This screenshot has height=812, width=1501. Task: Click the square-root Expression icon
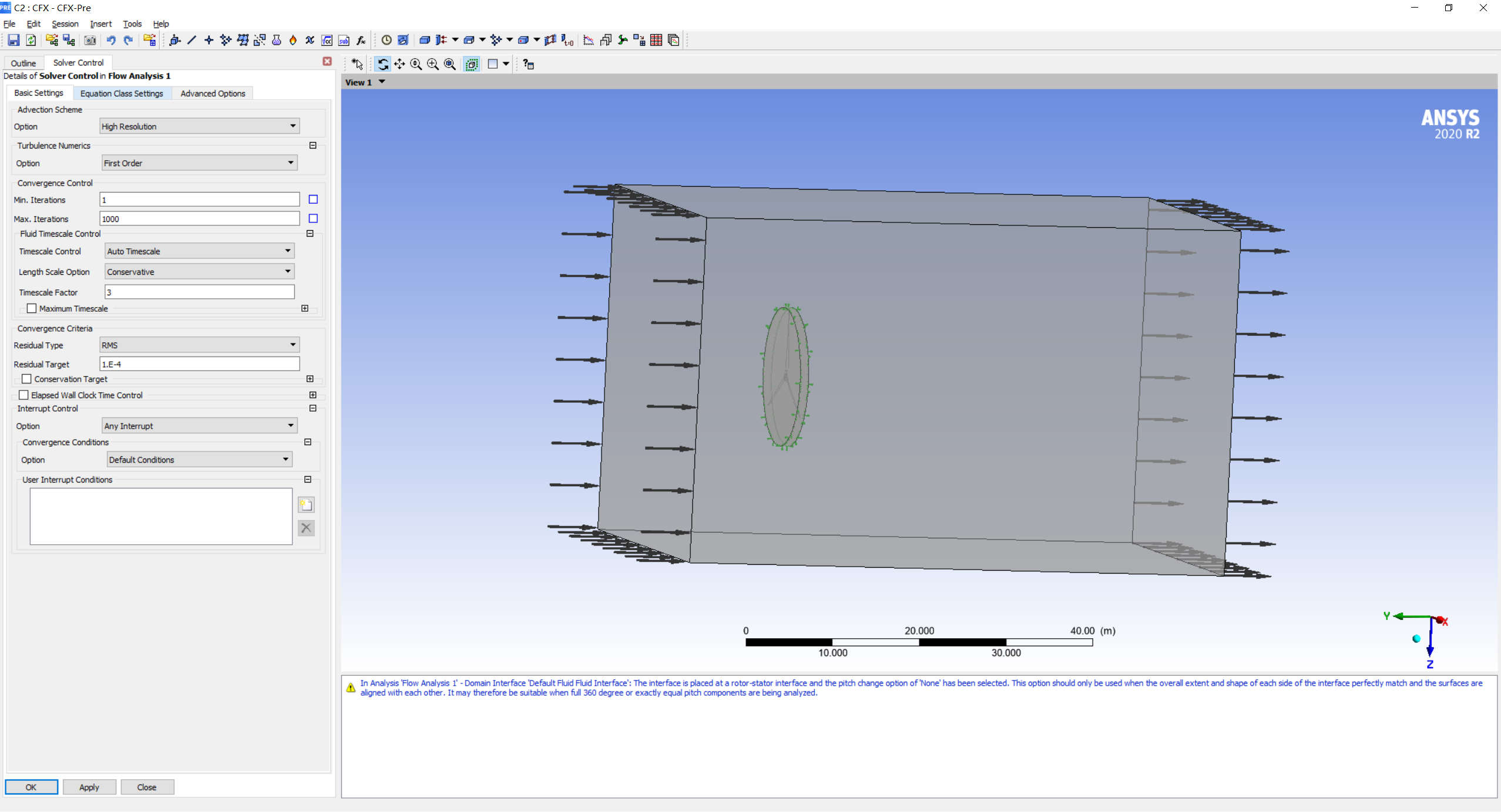pos(327,40)
